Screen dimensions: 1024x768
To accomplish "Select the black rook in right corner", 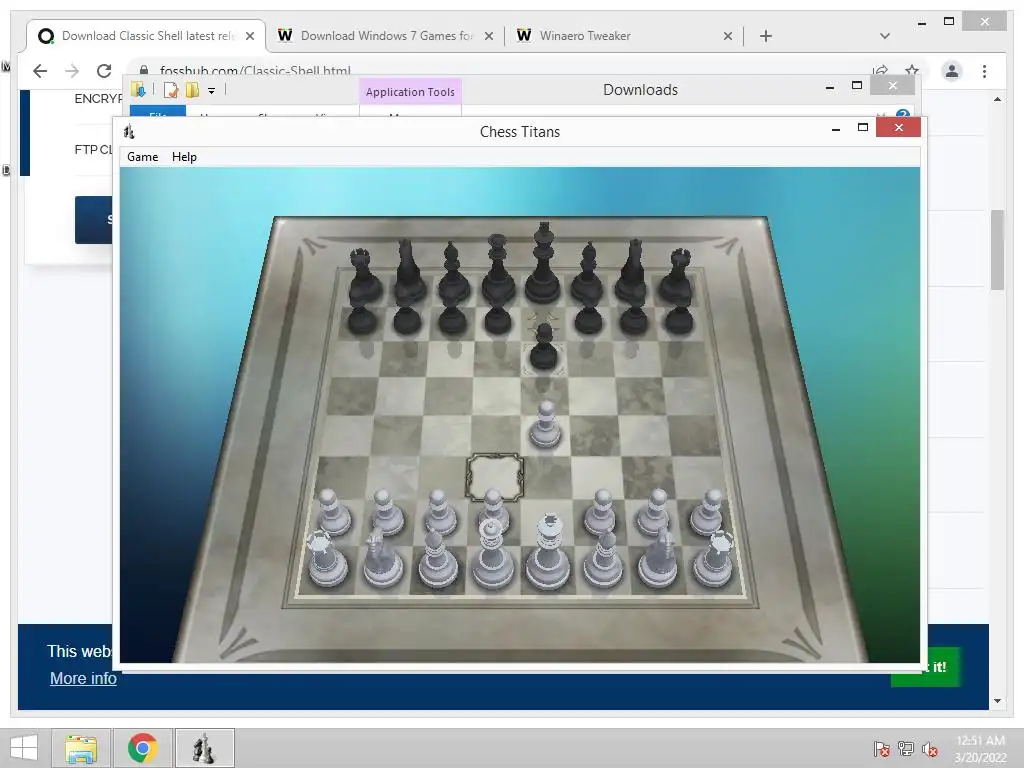I will (677, 276).
